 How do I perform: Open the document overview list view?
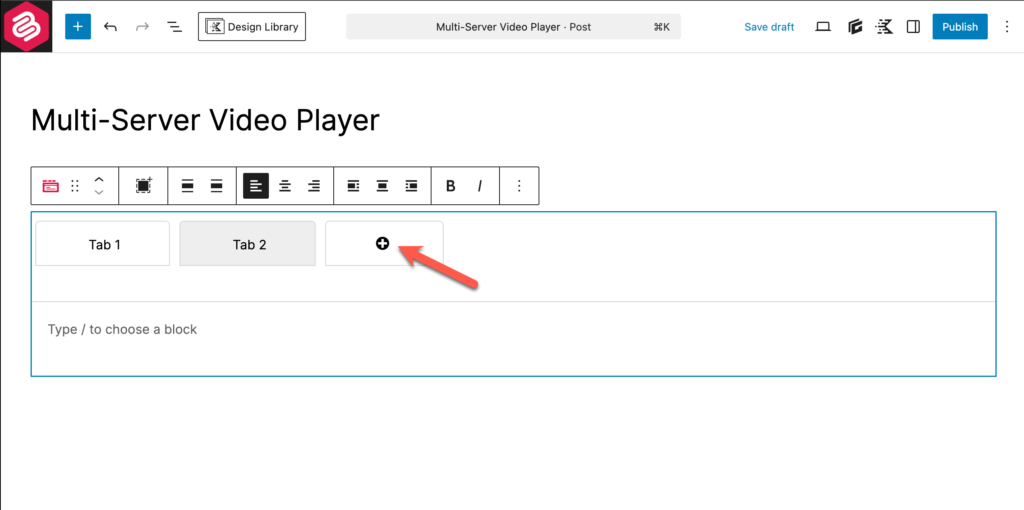click(x=174, y=27)
